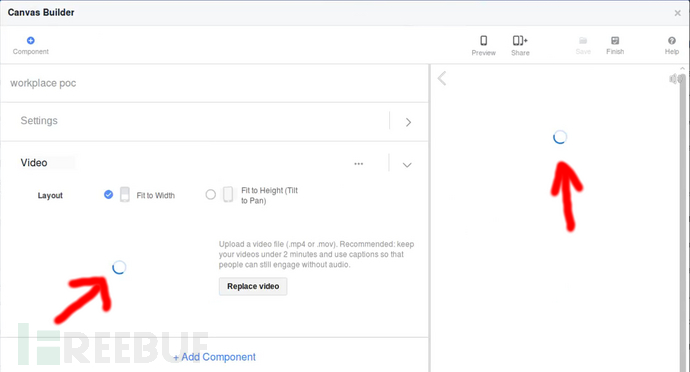The image size is (690, 372).
Task: Open the Video section three-dot menu
Action: point(359,164)
